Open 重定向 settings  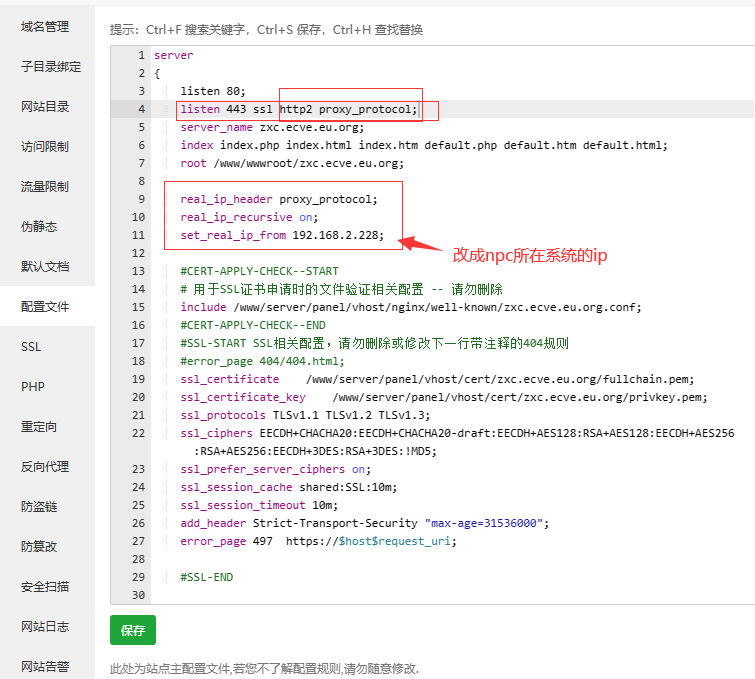point(39,426)
